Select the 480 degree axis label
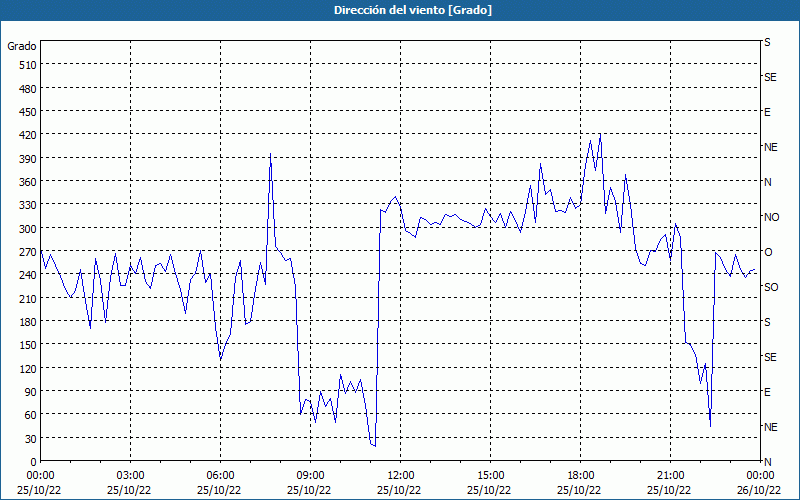Viewport: 800px width, 500px height. tap(29, 89)
